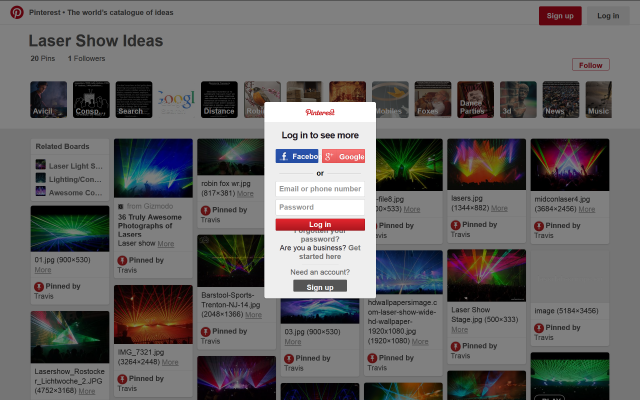Open the Barstool-Sports-Trenton pin image
Viewport: 640px width, 400px height.
tap(231, 261)
